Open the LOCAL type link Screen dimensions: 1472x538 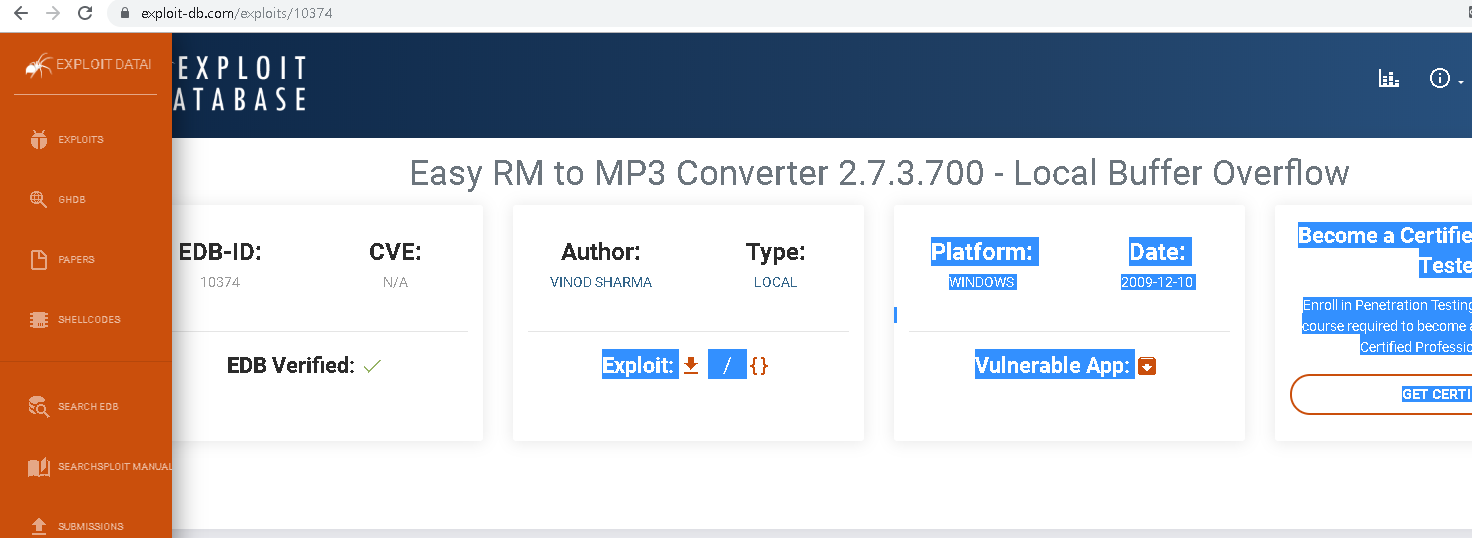point(775,283)
